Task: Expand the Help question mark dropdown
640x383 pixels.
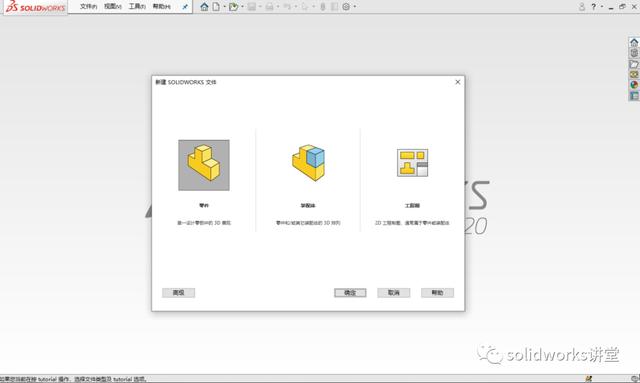Action: pos(602,7)
